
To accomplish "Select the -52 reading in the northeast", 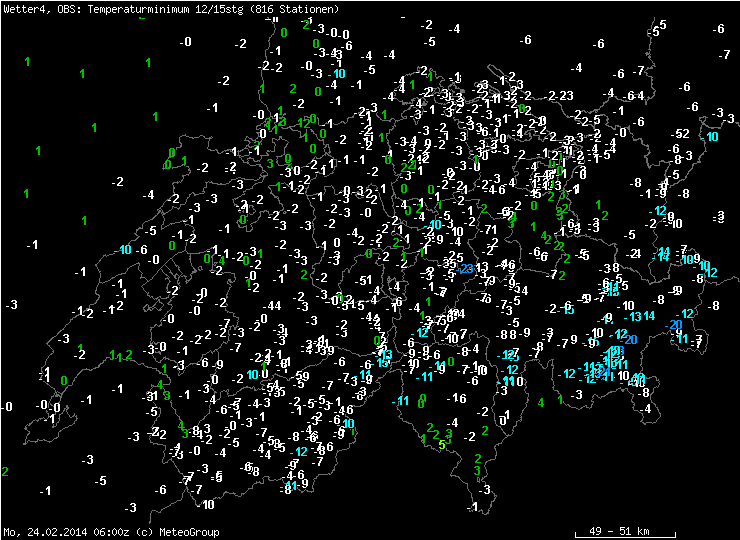I will tap(681, 133).
